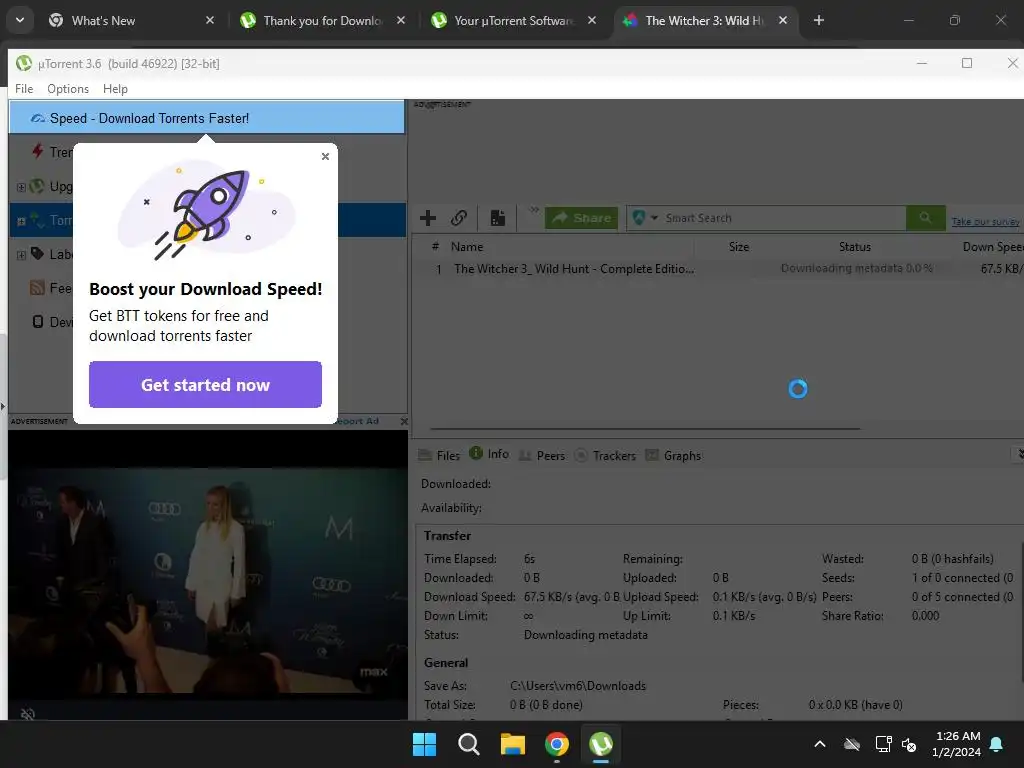
Task: Click the Get started now button
Action: click(x=205, y=385)
